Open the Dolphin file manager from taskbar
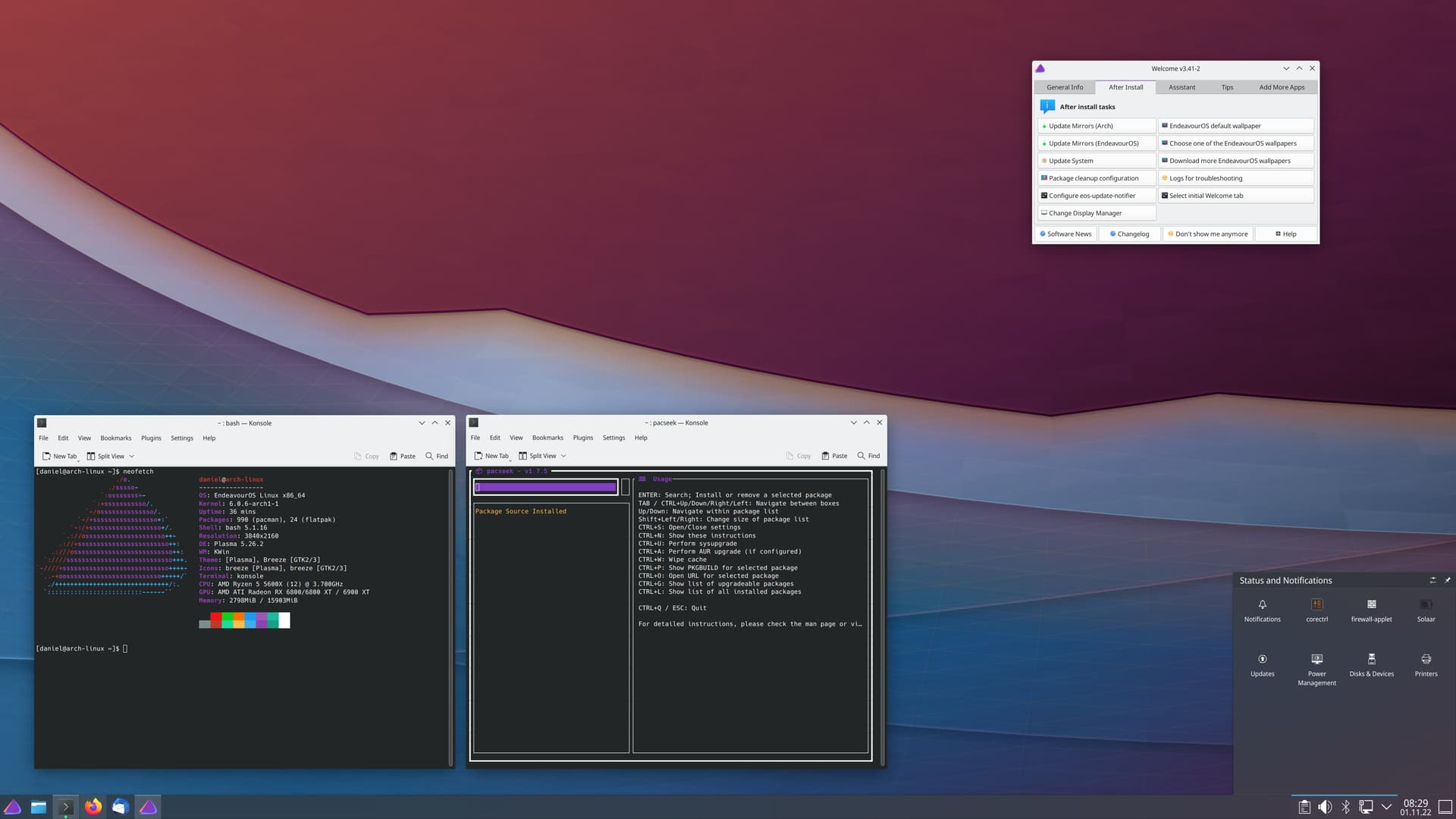The width and height of the screenshot is (1456, 819). [x=39, y=807]
